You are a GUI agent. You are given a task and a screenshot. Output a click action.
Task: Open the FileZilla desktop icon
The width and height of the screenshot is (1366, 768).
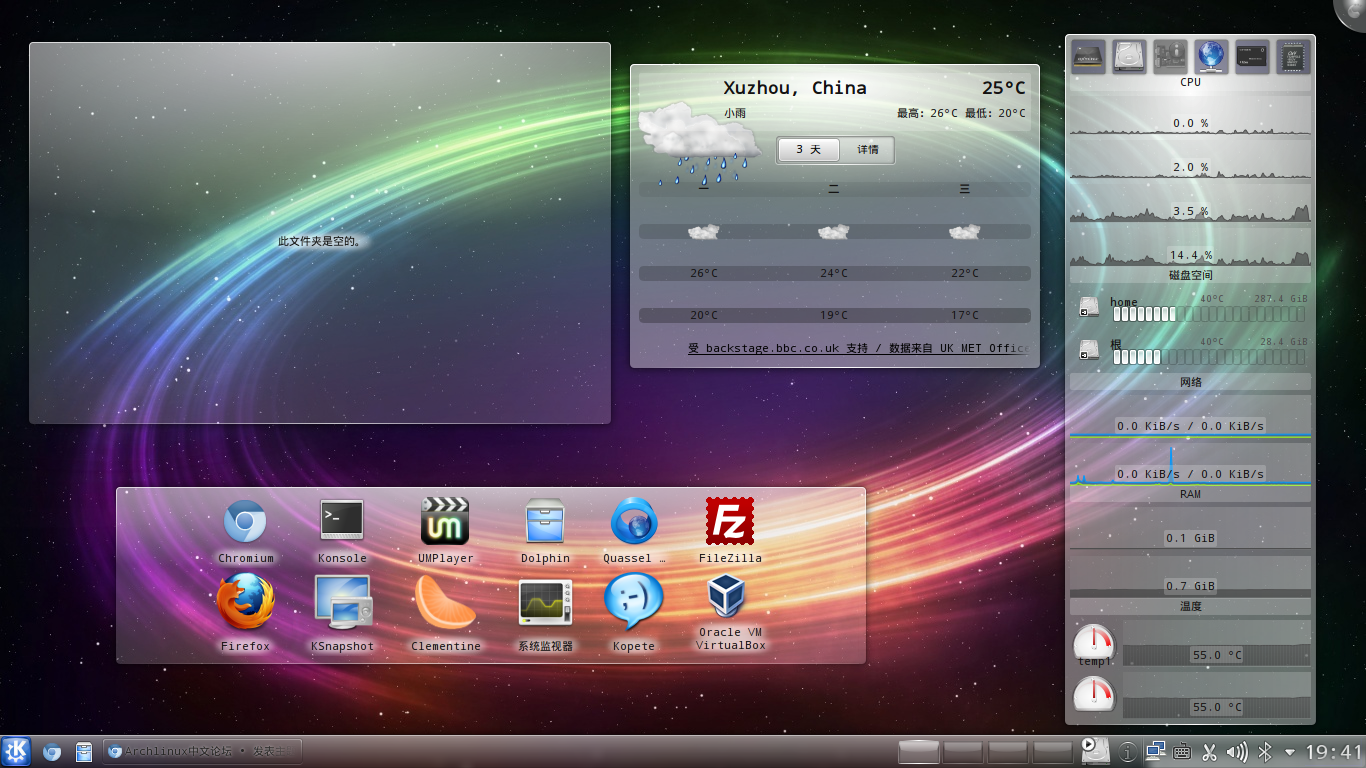click(730, 522)
